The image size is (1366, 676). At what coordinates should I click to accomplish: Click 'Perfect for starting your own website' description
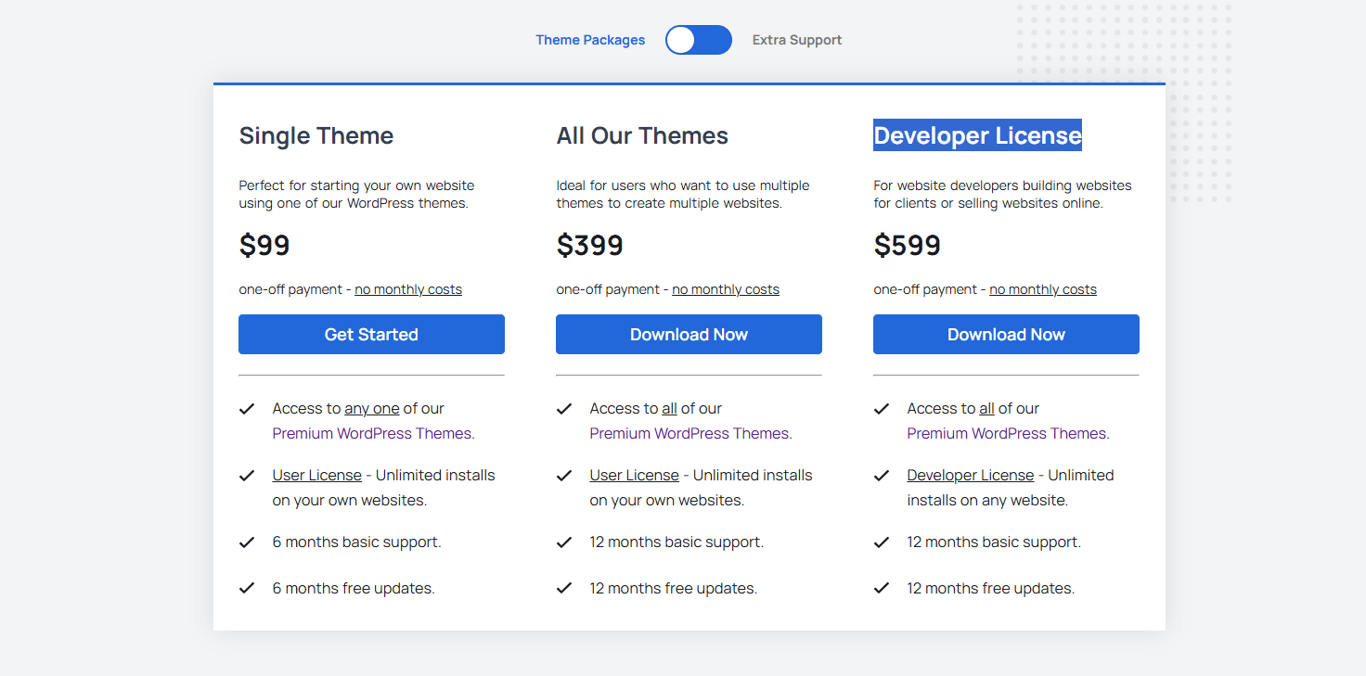(356, 194)
